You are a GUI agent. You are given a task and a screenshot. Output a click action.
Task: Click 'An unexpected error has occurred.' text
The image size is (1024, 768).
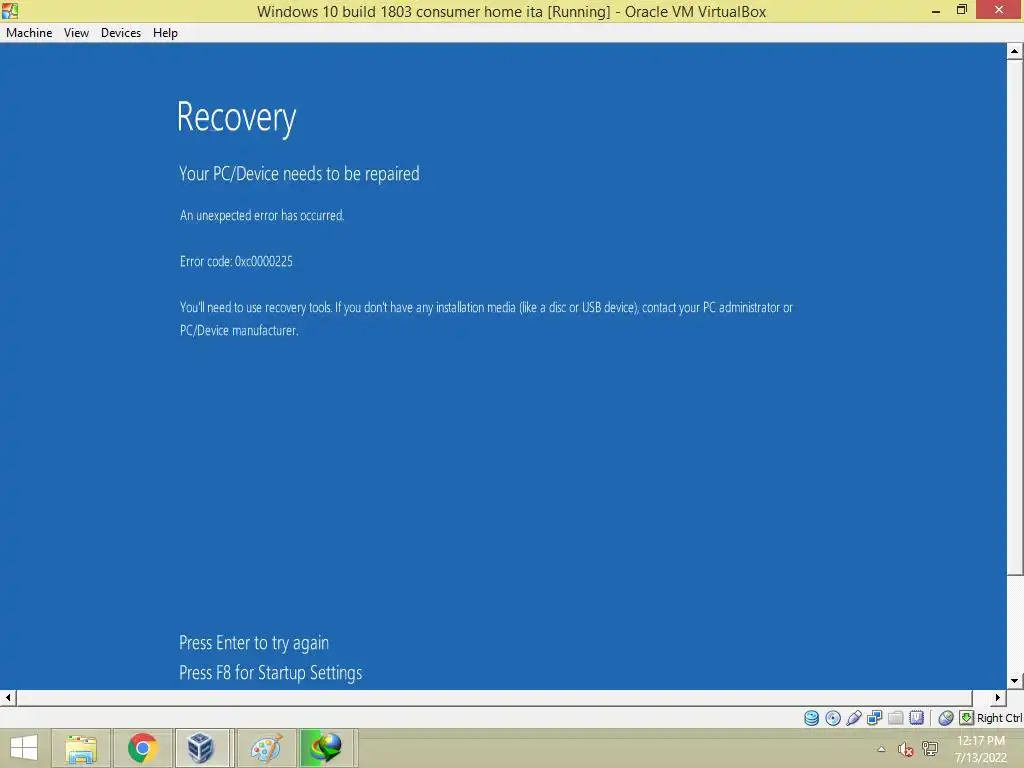(262, 216)
